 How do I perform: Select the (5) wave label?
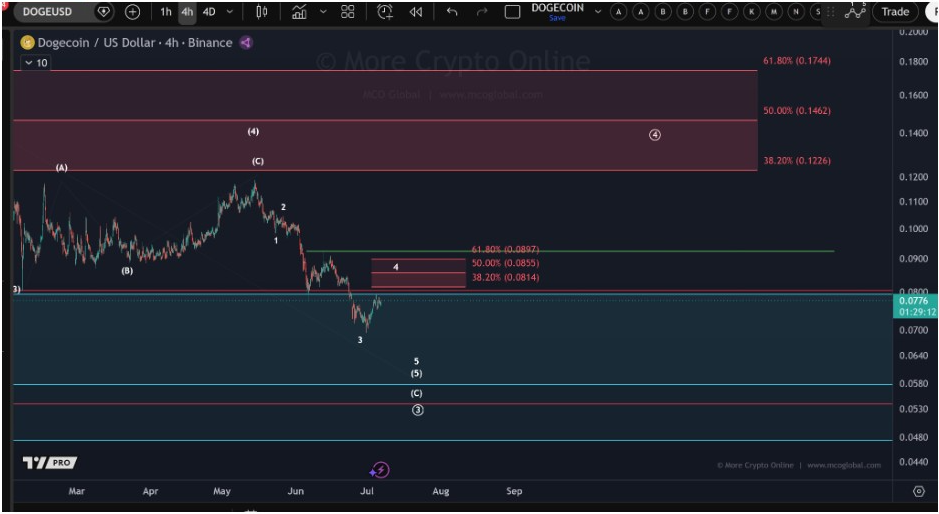[x=416, y=374]
